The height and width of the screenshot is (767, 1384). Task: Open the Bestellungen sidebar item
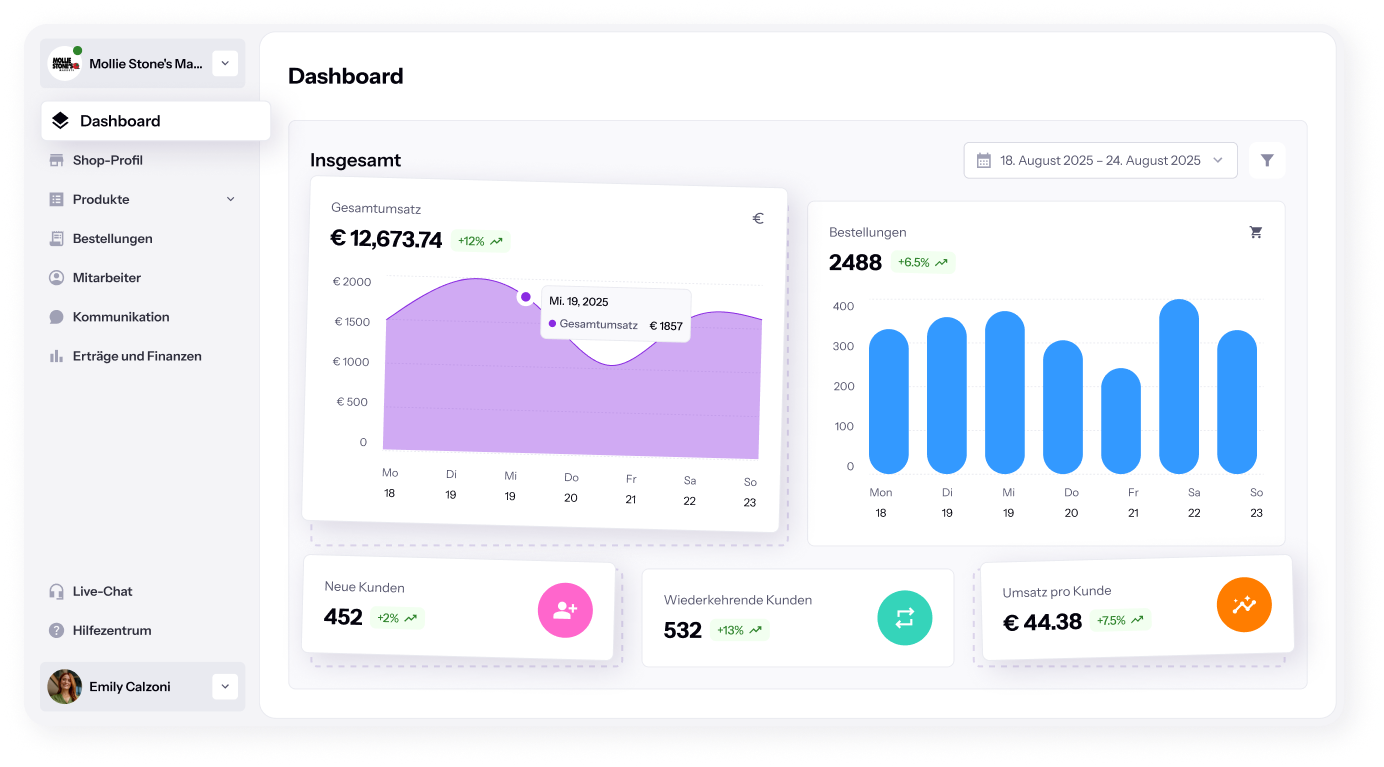tap(112, 239)
